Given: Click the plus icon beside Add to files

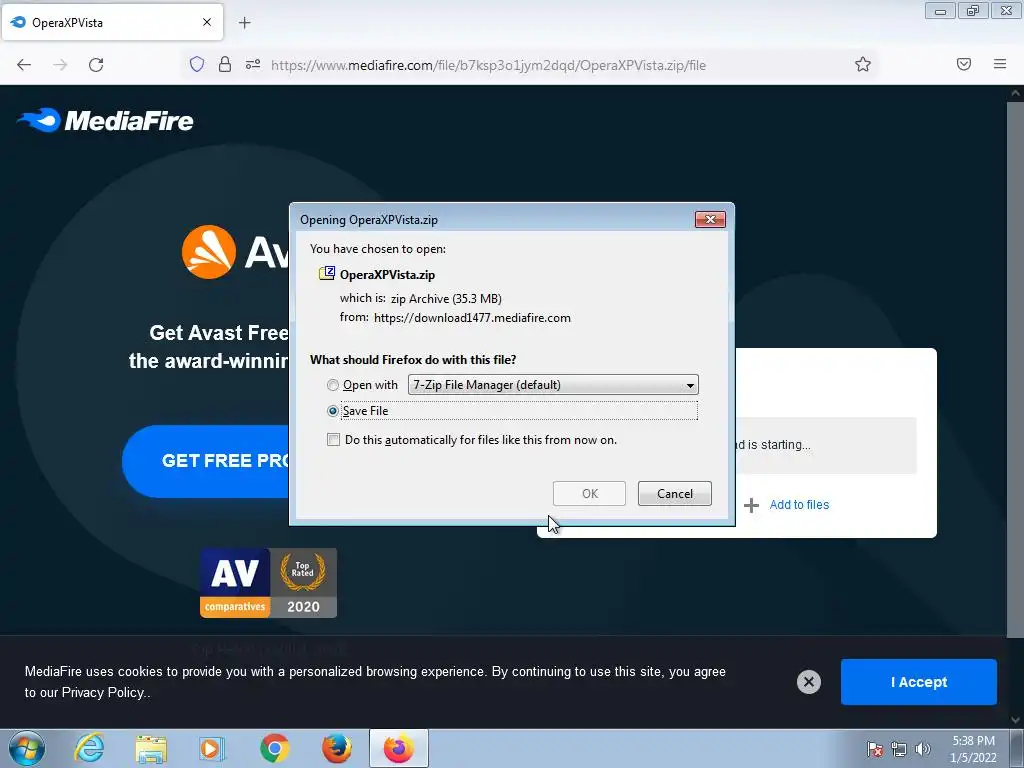Looking at the screenshot, I should pyautogui.click(x=752, y=505).
